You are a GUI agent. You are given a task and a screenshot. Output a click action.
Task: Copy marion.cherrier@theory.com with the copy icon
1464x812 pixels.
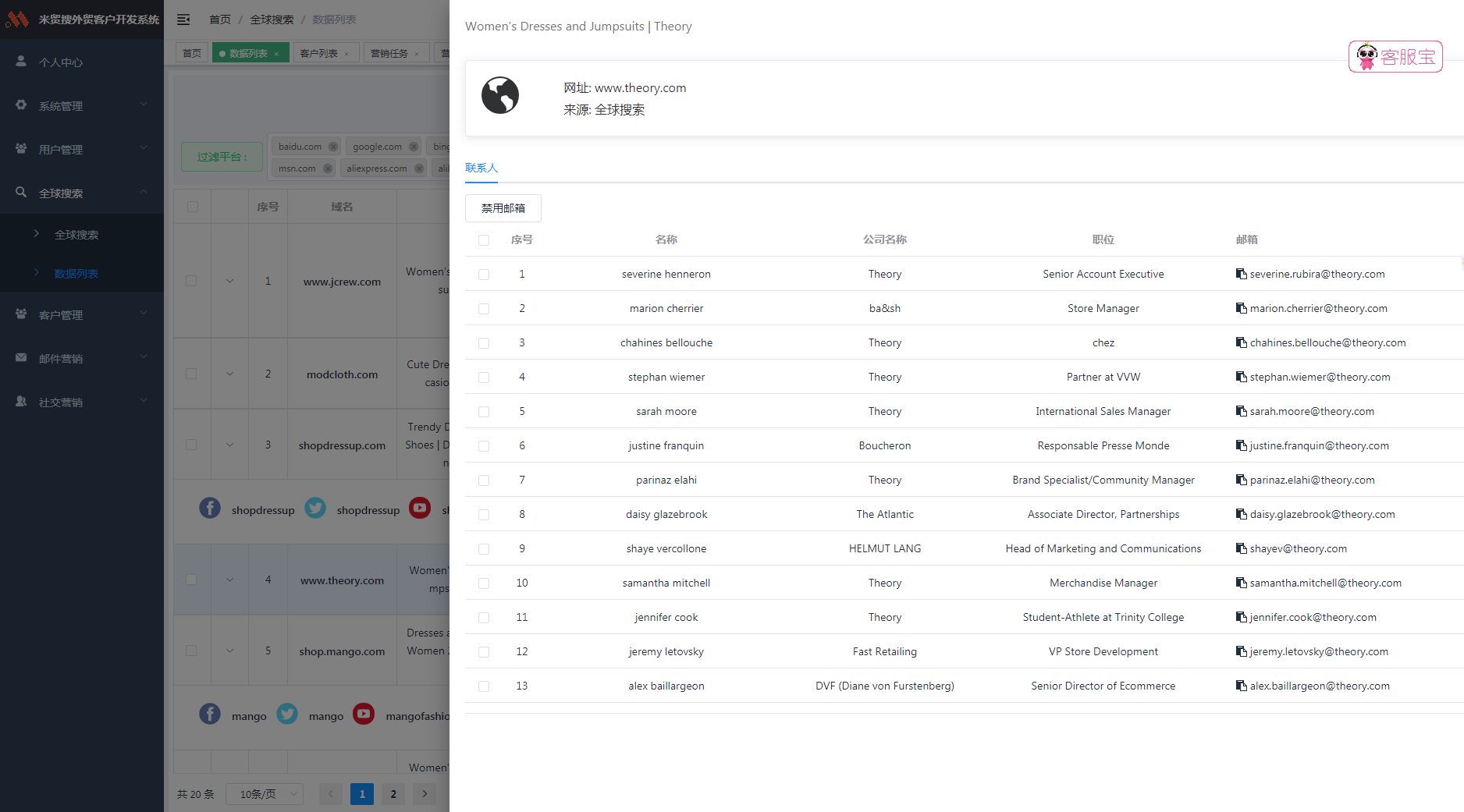coord(1241,308)
